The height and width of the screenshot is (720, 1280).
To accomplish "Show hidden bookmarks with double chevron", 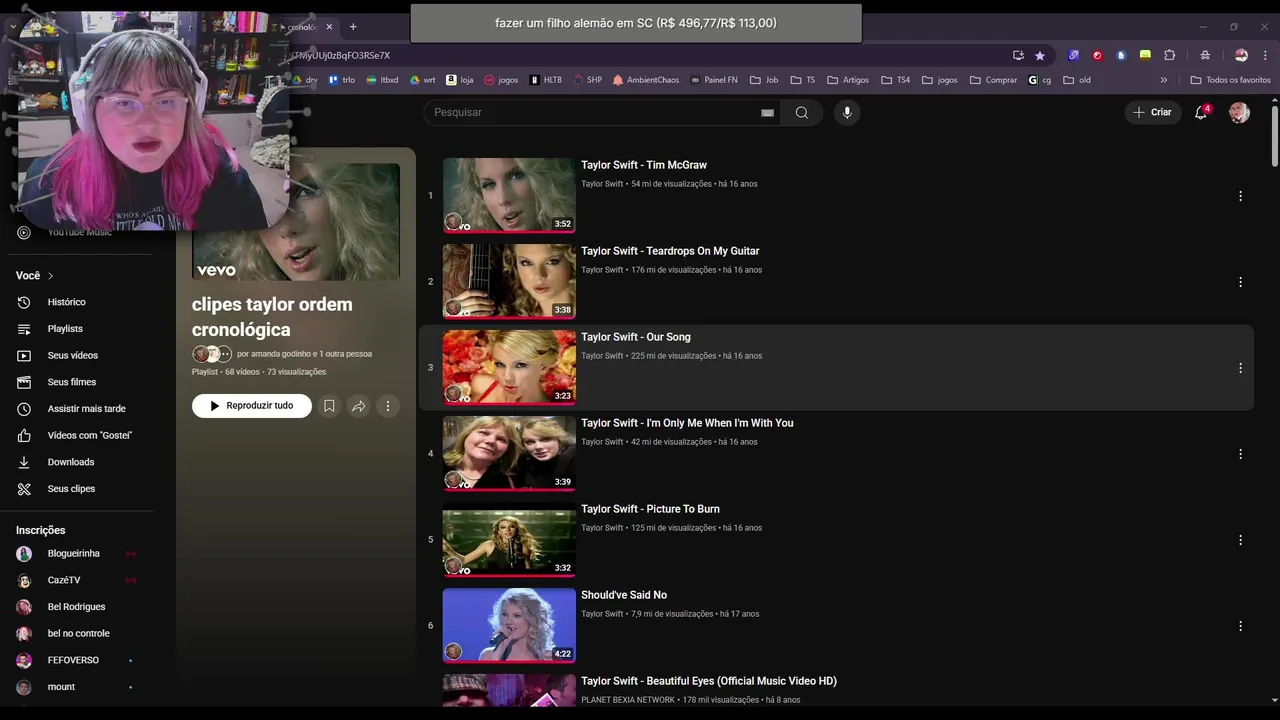I will [x=1163, y=80].
